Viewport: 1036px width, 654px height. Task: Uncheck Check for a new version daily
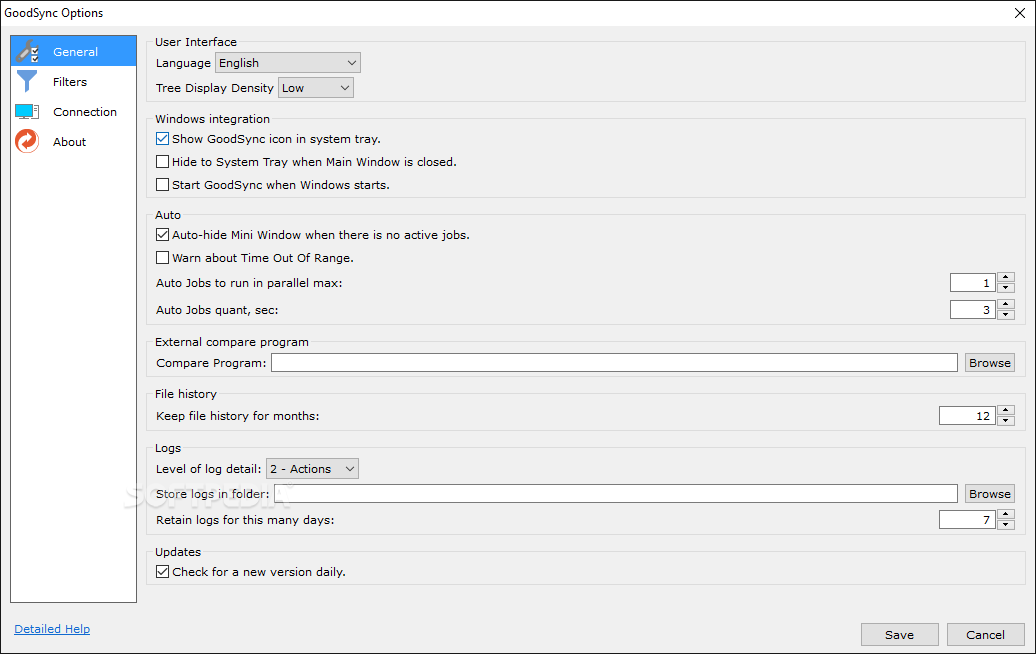click(x=163, y=571)
